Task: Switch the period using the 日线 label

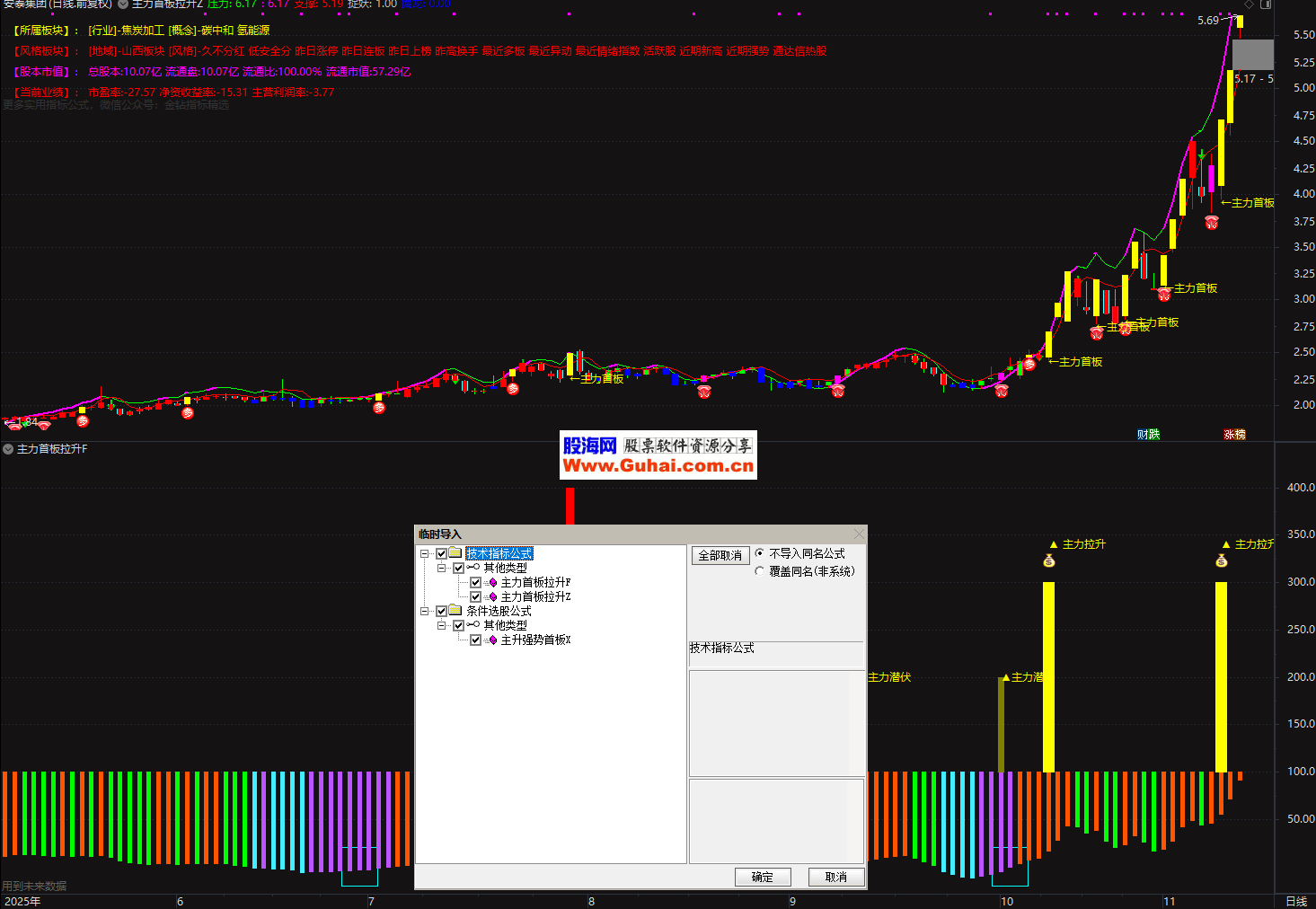Action: point(1296,902)
